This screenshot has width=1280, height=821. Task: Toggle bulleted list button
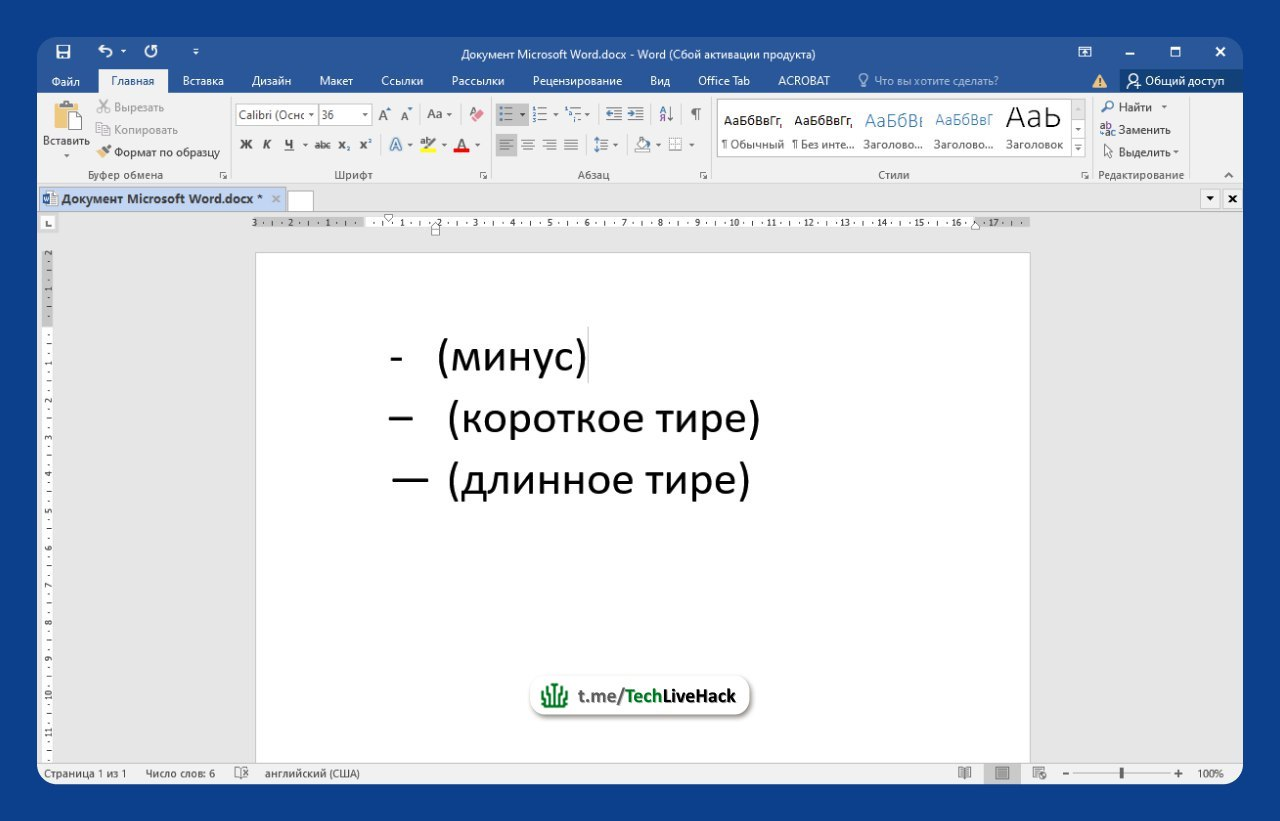[506, 114]
